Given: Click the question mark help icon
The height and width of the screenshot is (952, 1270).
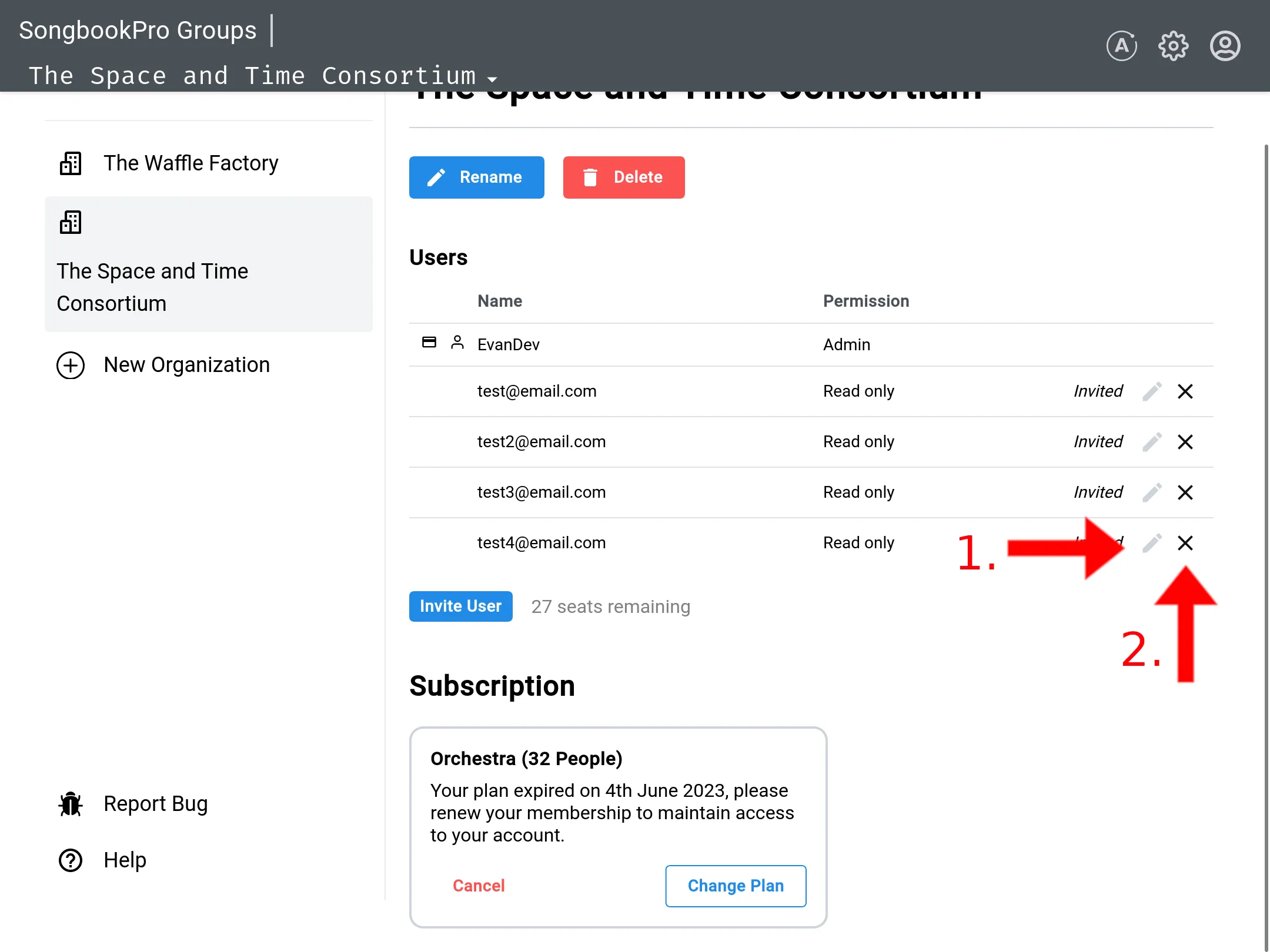Looking at the screenshot, I should pos(71,860).
